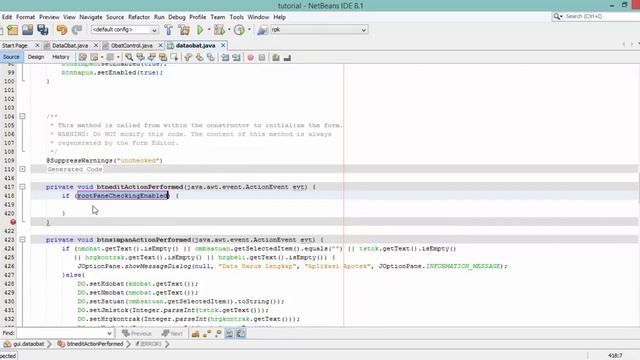
Task: Click the Undo arrow icon
Action: [62, 30]
